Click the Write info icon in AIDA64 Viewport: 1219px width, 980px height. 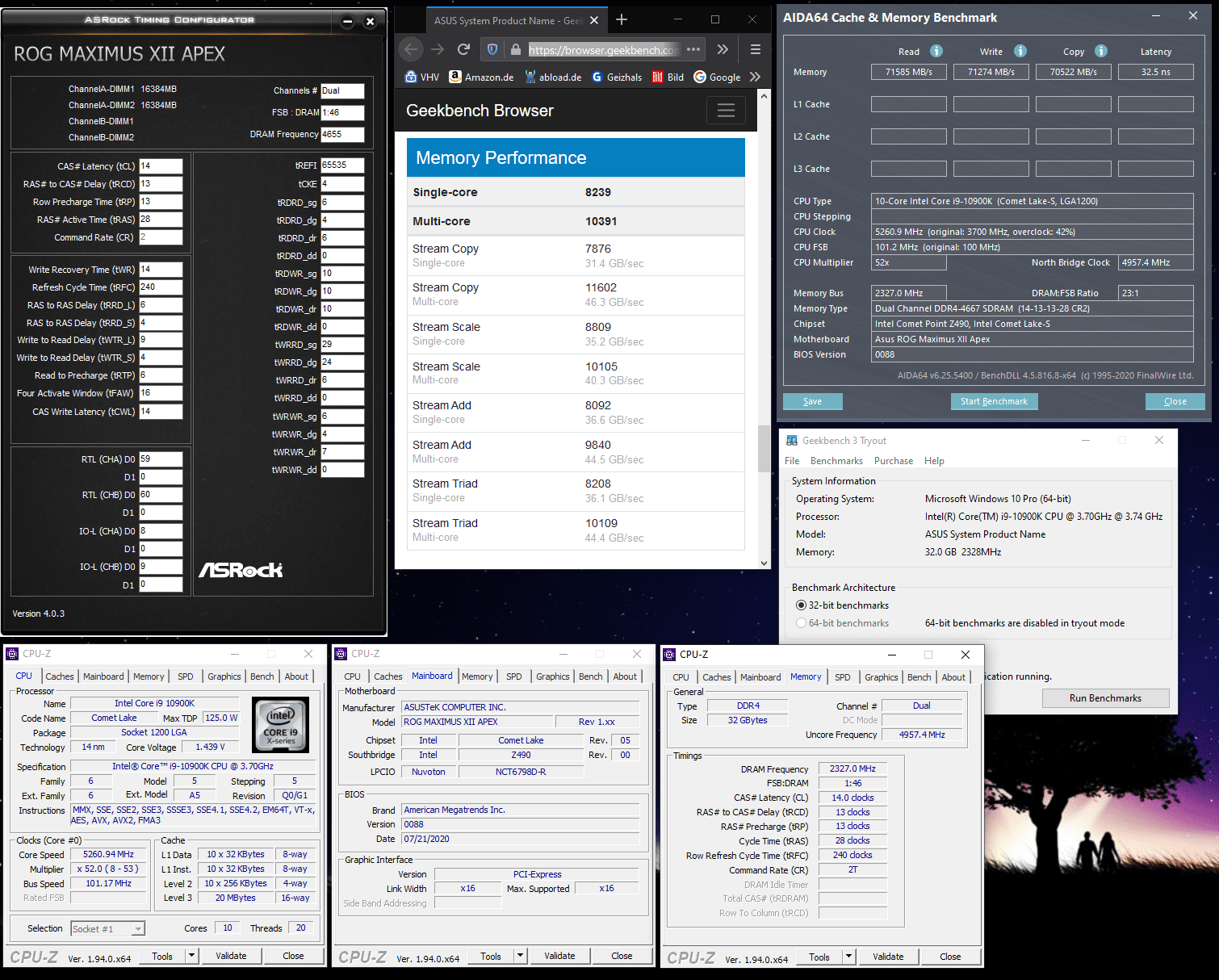[x=1020, y=51]
